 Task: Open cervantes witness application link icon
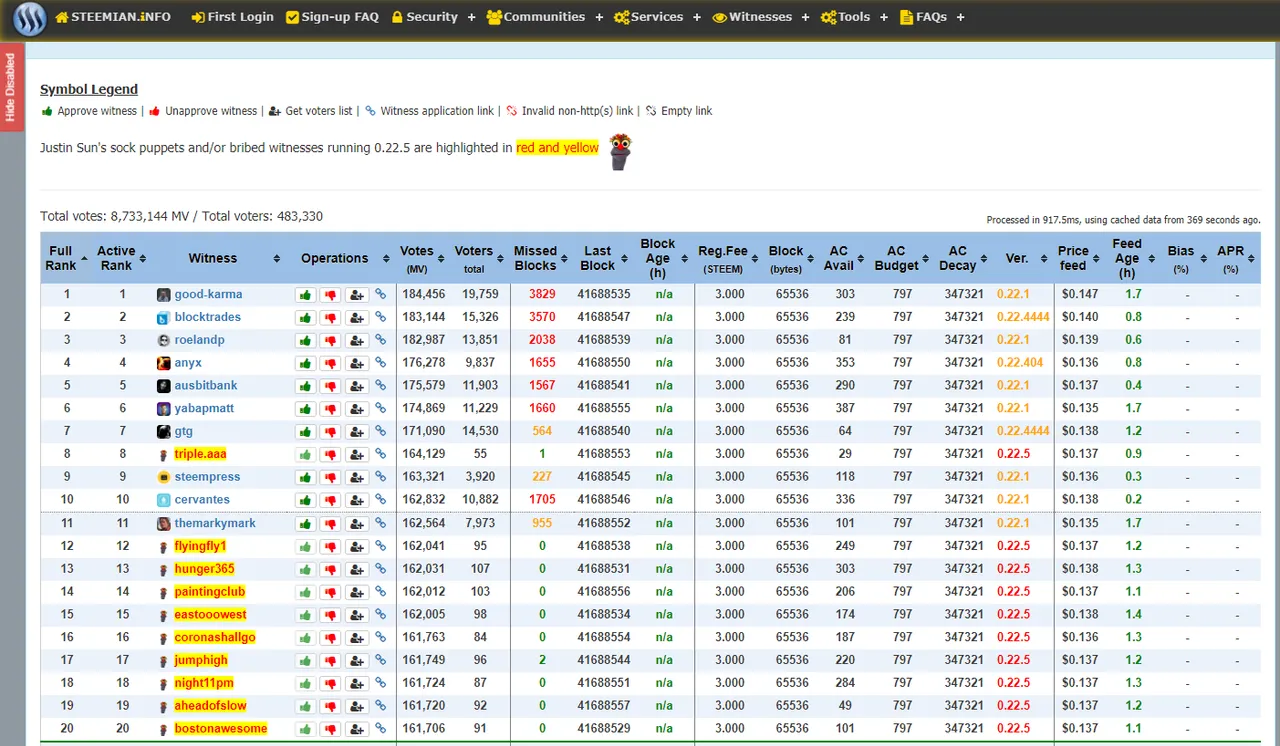point(380,500)
